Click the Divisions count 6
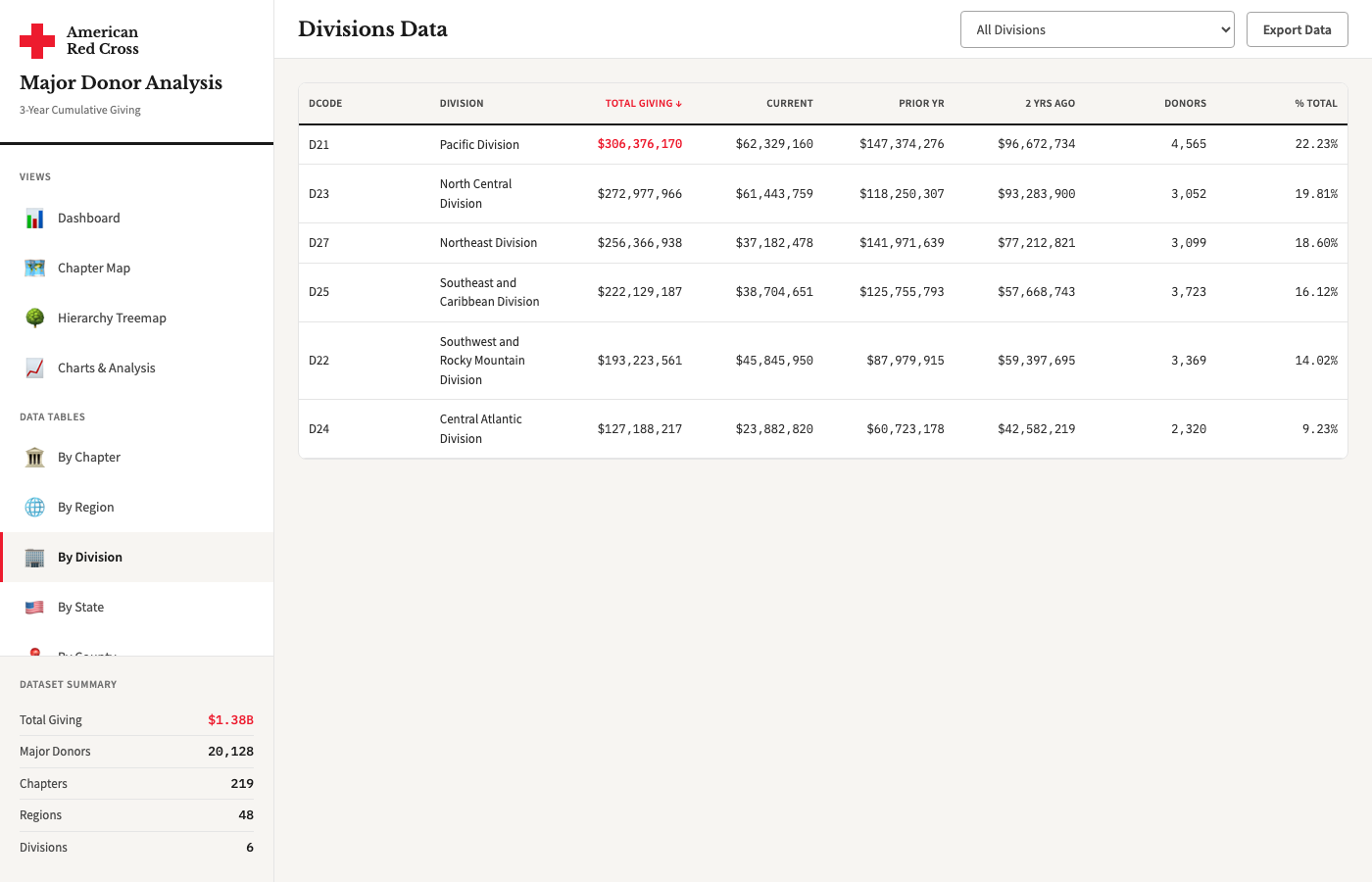 point(250,848)
